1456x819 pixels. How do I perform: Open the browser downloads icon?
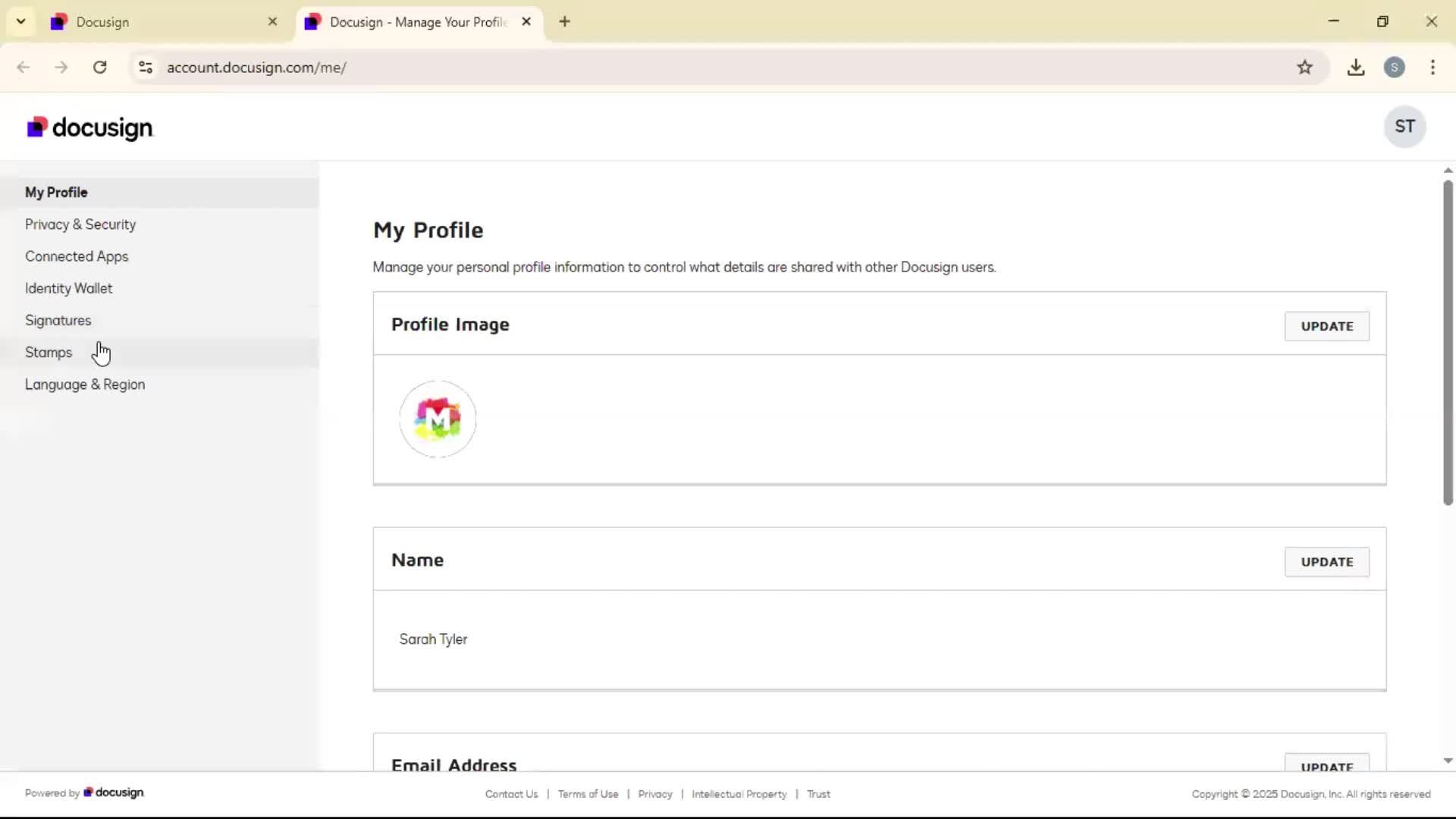point(1356,67)
